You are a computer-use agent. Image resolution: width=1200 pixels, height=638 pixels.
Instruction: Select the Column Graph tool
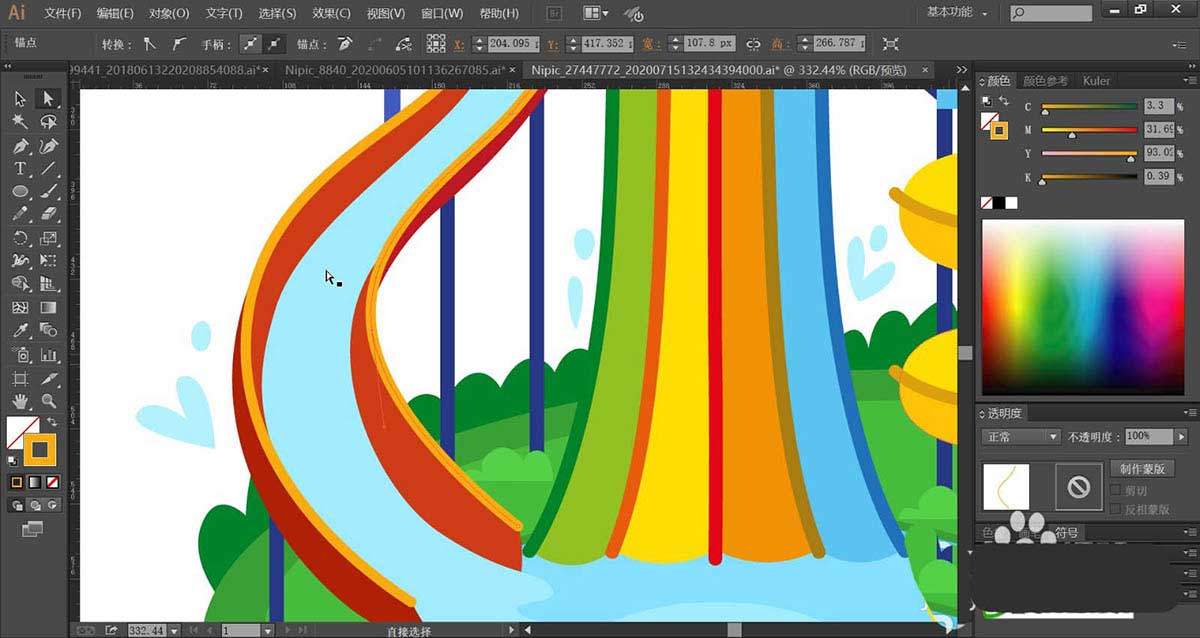coord(47,355)
